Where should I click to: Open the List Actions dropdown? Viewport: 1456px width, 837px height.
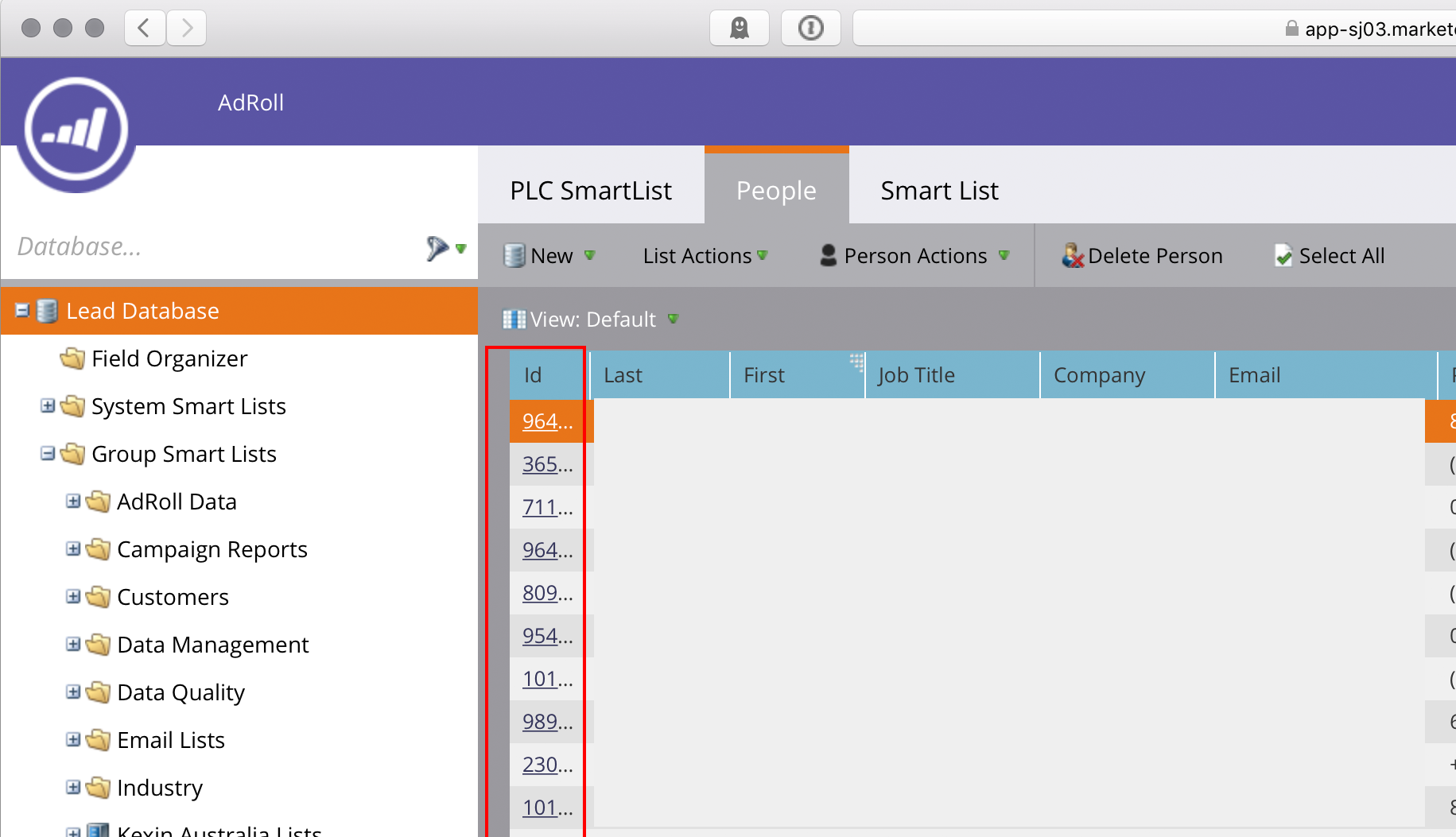coord(705,255)
